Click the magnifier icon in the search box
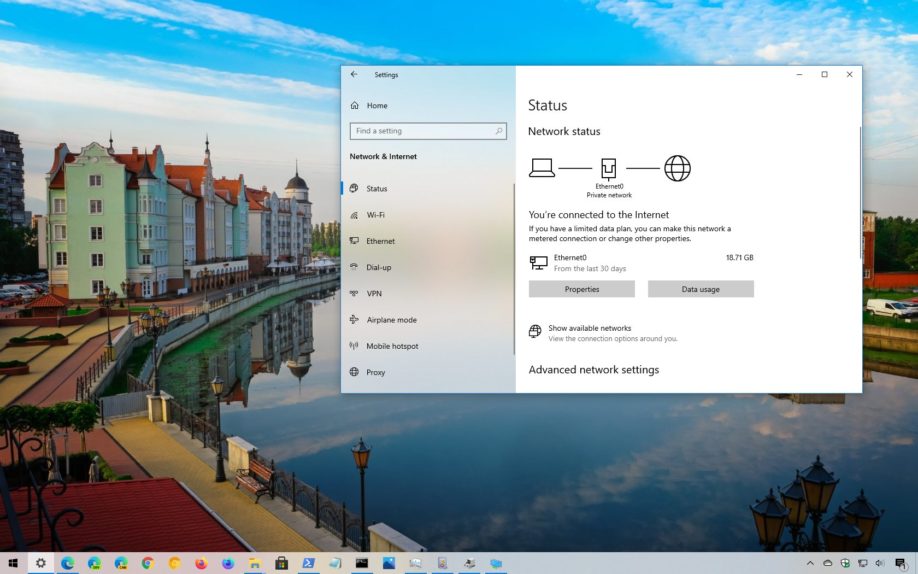Viewport: 918px width, 574px height. click(499, 131)
